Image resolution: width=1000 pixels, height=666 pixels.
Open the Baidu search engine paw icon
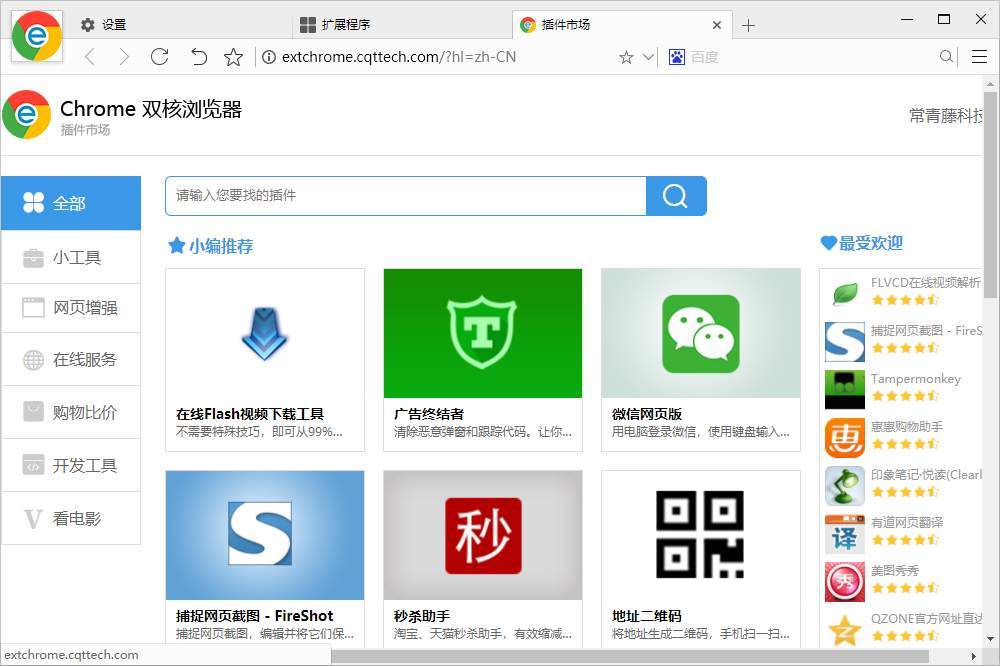click(x=677, y=57)
